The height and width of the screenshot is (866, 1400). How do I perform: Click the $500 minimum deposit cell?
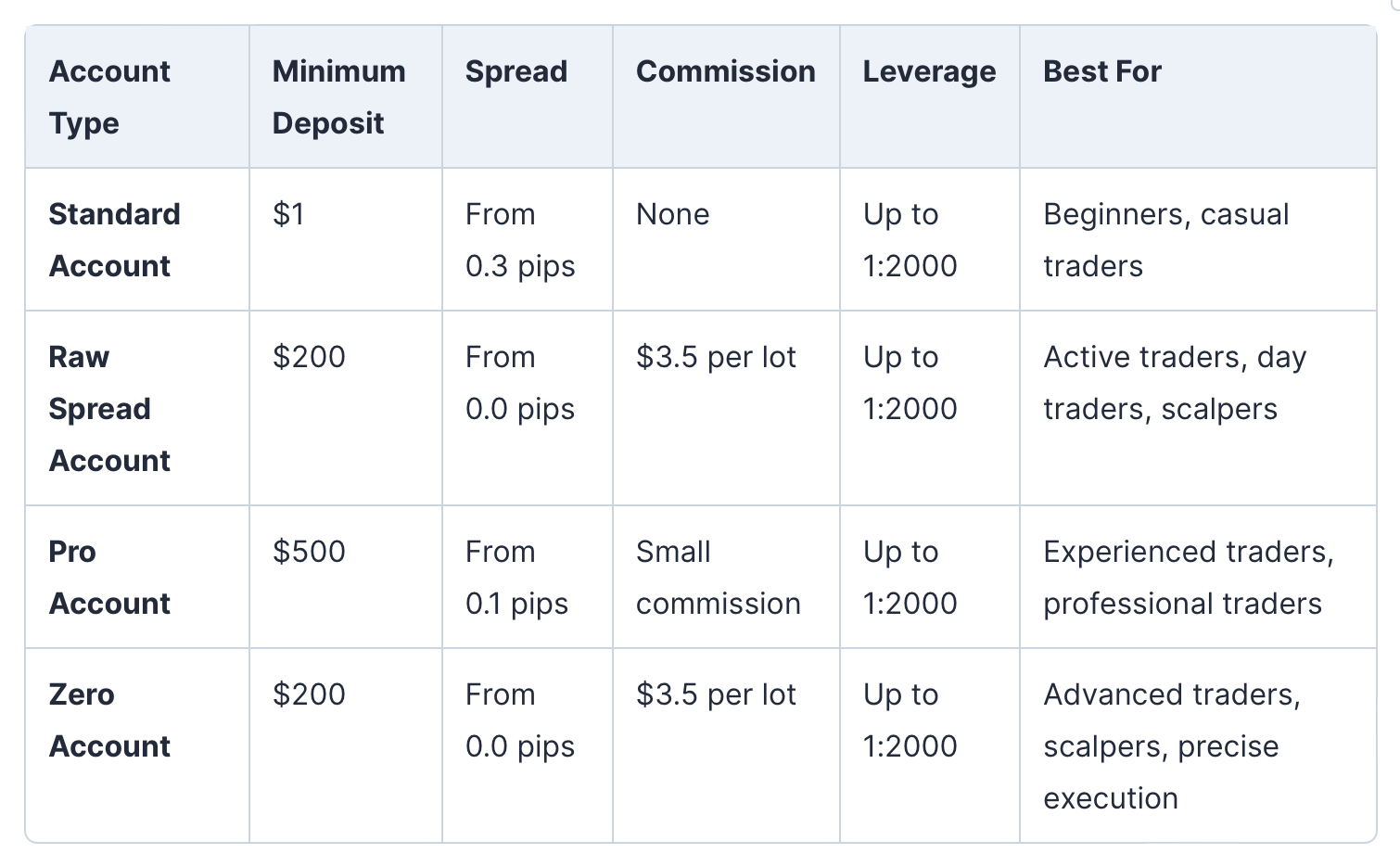coord(309,552)
